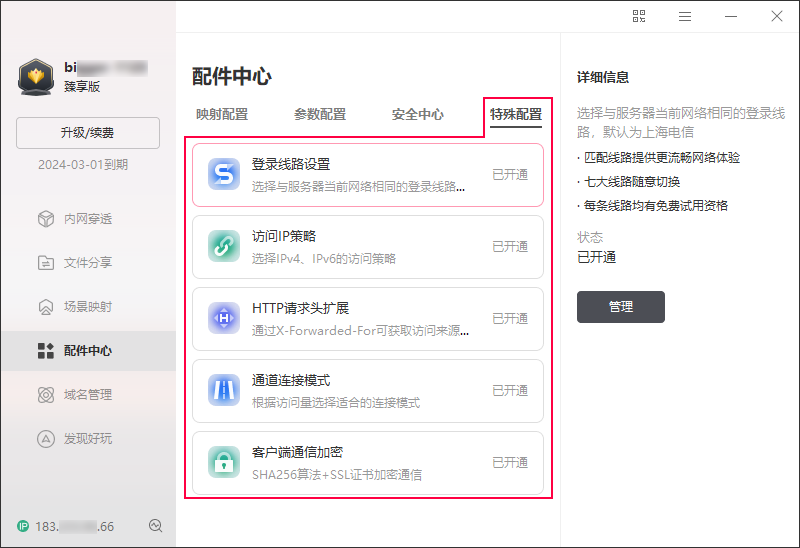Switch to the 映射配置 tab
The image size is (800, 548).
pyautogui.click(x=221, y=114)
